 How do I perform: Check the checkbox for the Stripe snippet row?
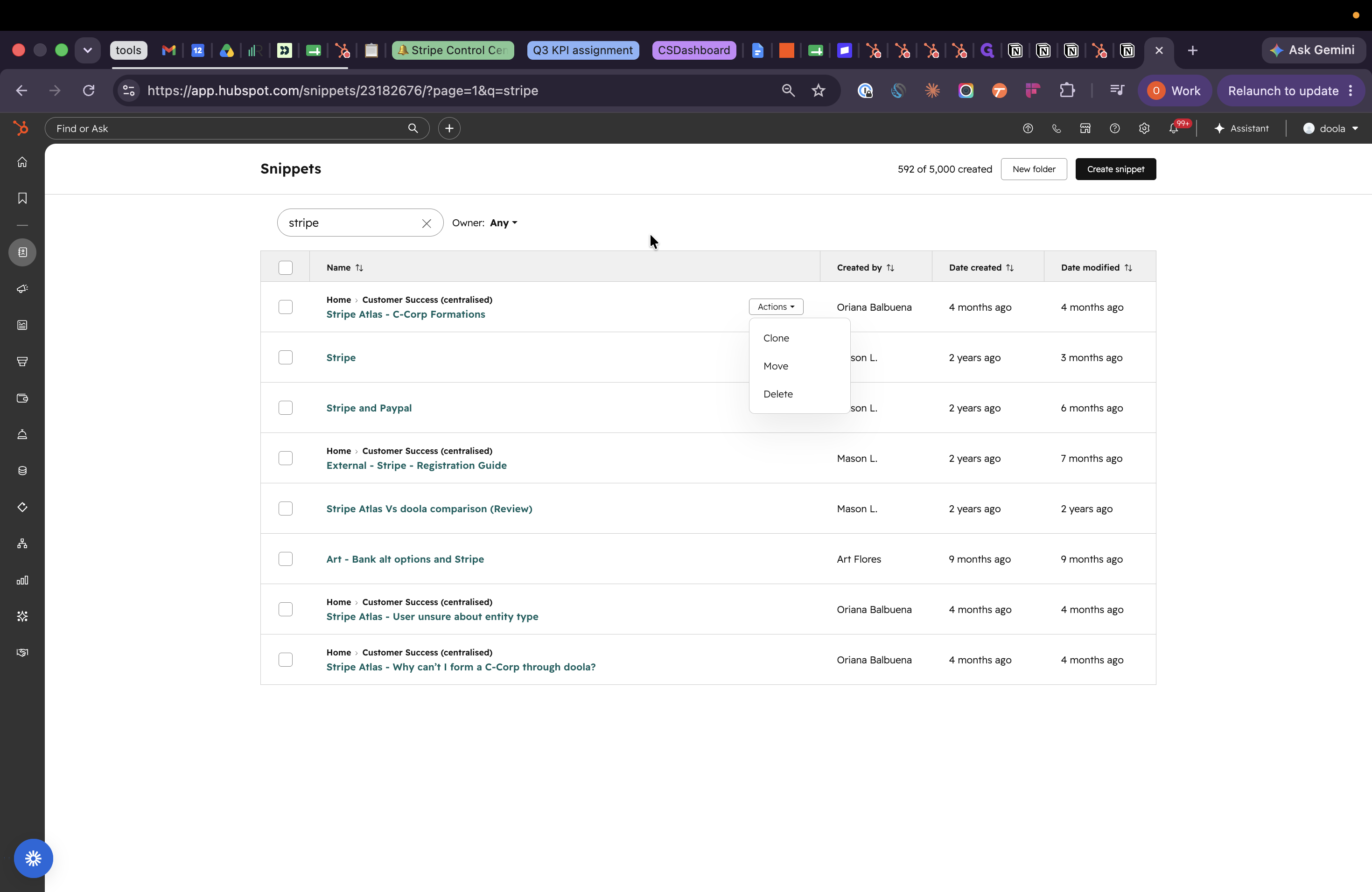pos(285,357)
